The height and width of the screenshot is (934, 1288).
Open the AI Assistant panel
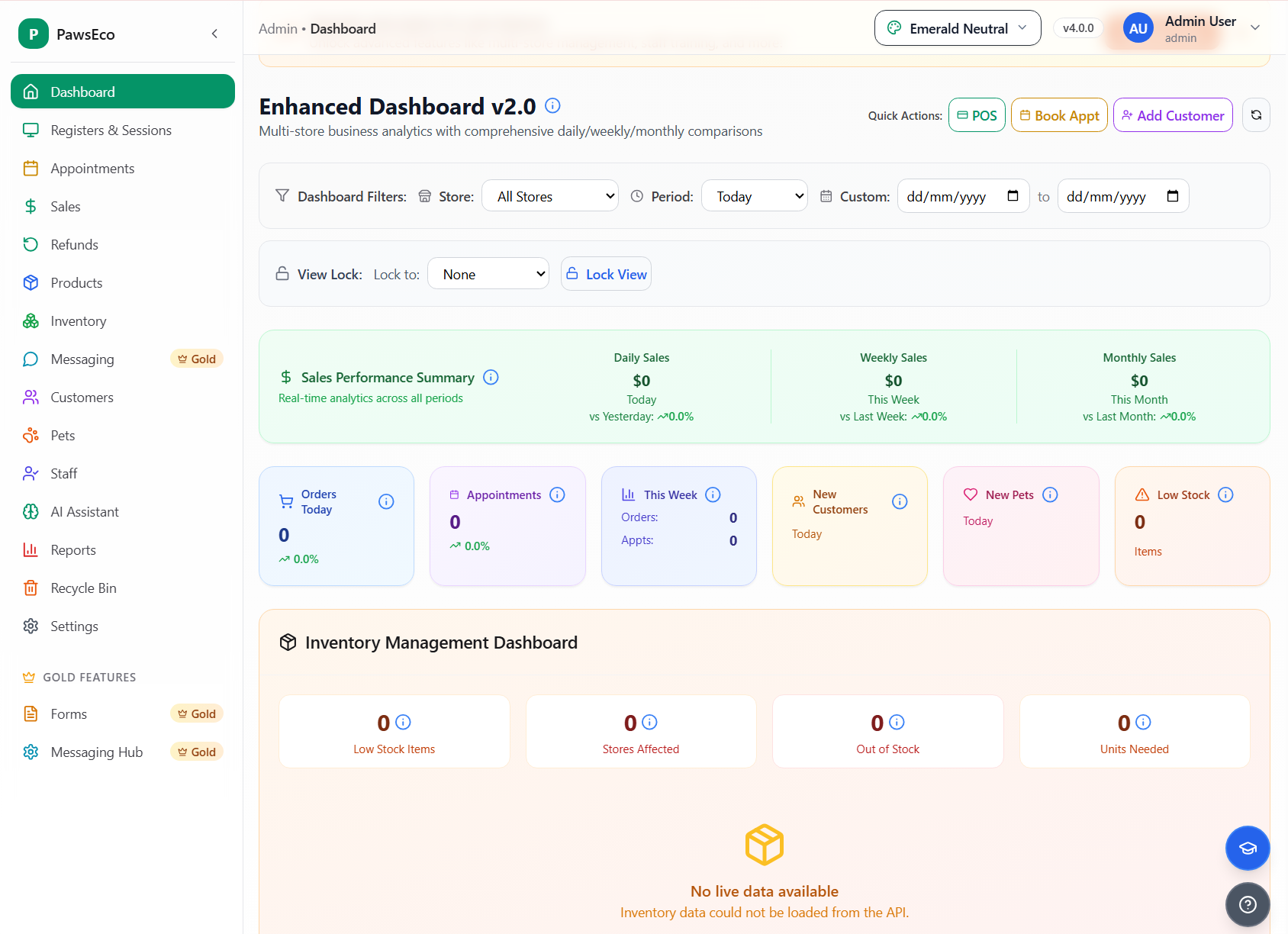click(84, 511)
